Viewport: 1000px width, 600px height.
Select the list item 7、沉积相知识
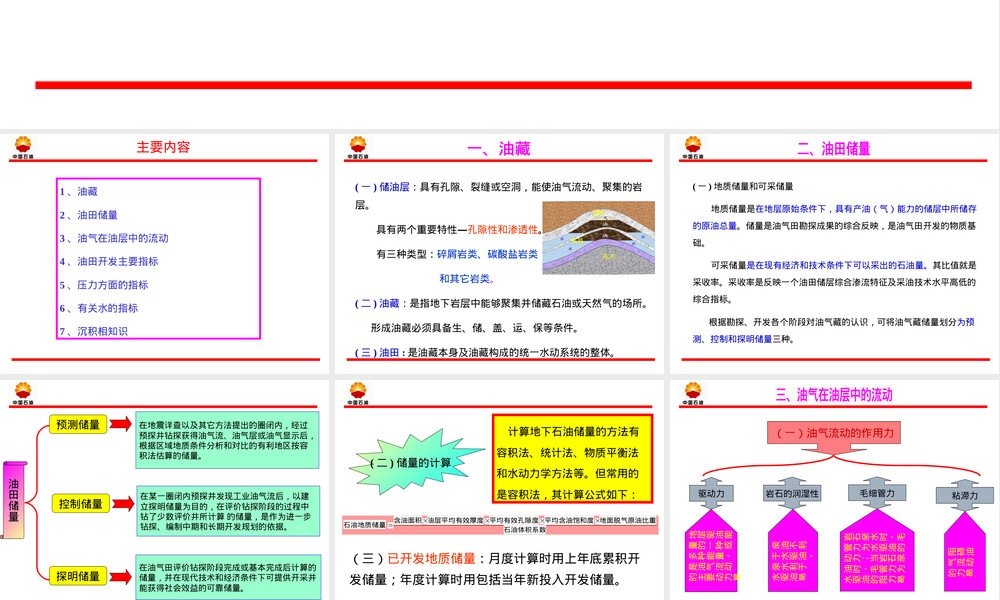(x=94, y=331)
